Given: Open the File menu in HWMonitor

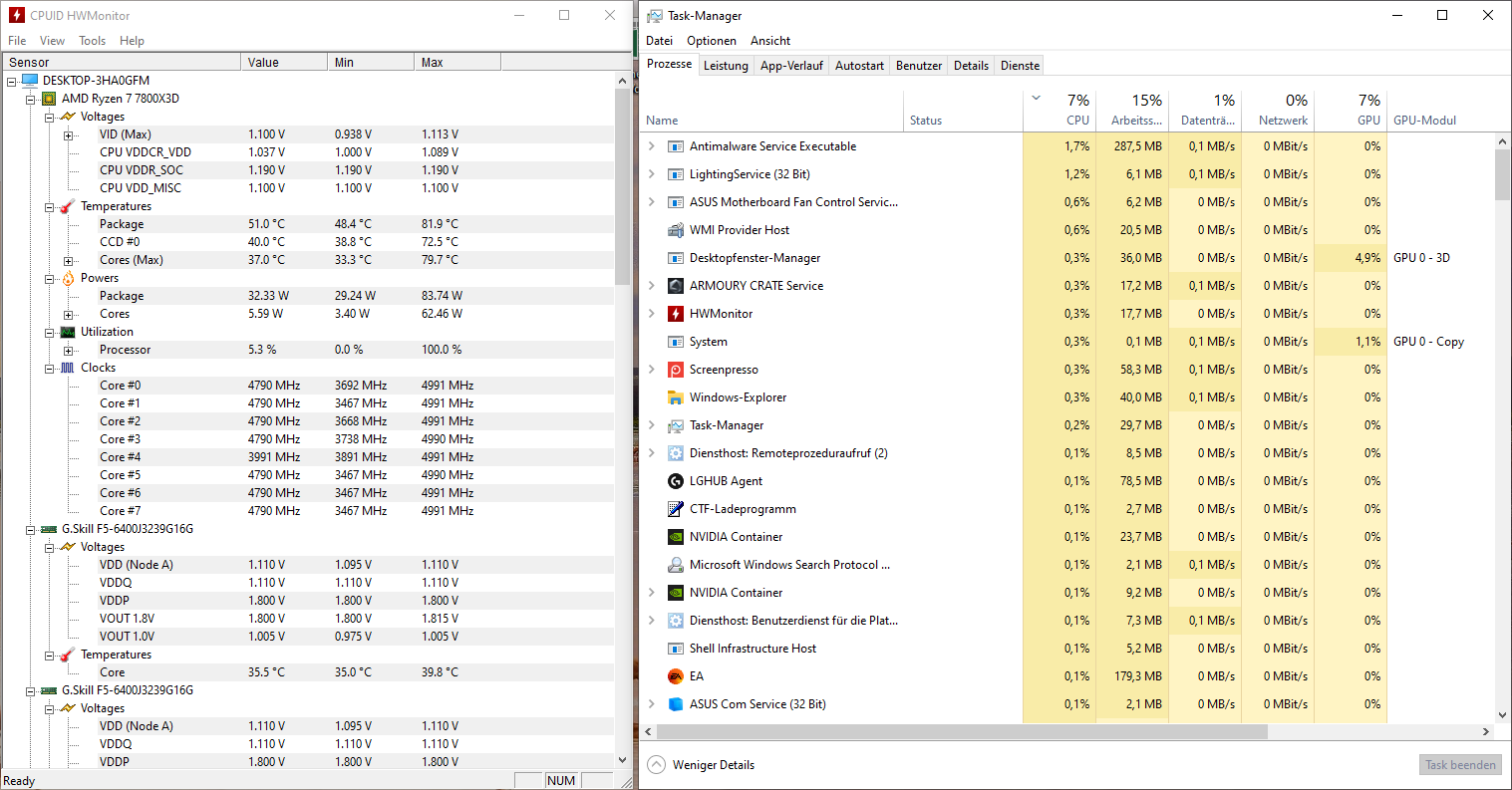Looking at the screenshot, I should point(17,41).
